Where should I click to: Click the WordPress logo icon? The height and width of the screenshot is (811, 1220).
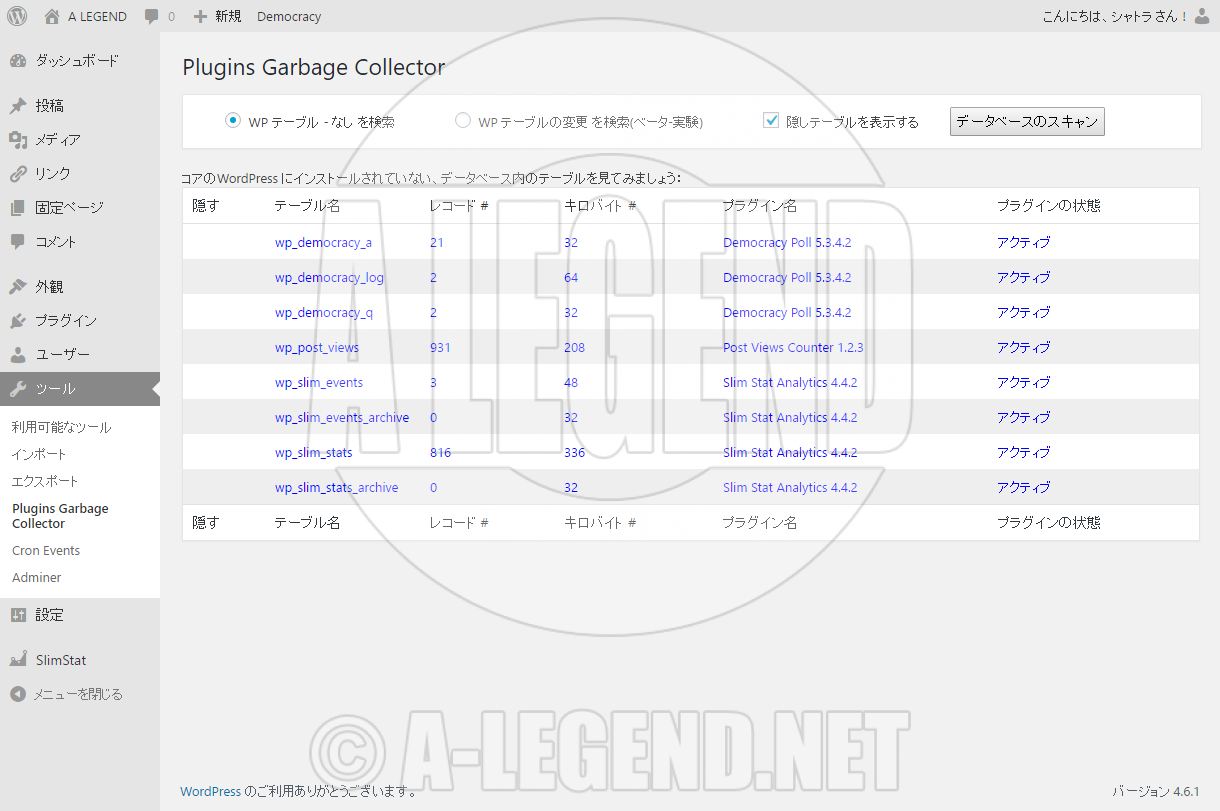tap(17, 16)
